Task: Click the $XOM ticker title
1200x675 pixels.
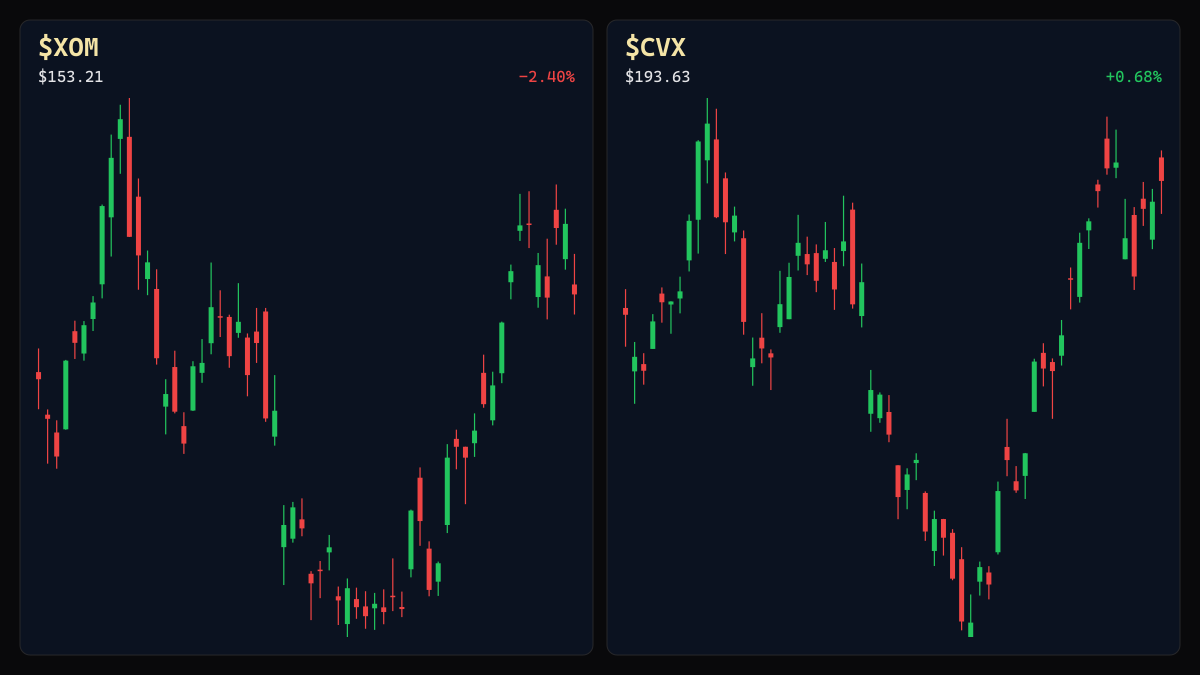Action: (68, 47)
